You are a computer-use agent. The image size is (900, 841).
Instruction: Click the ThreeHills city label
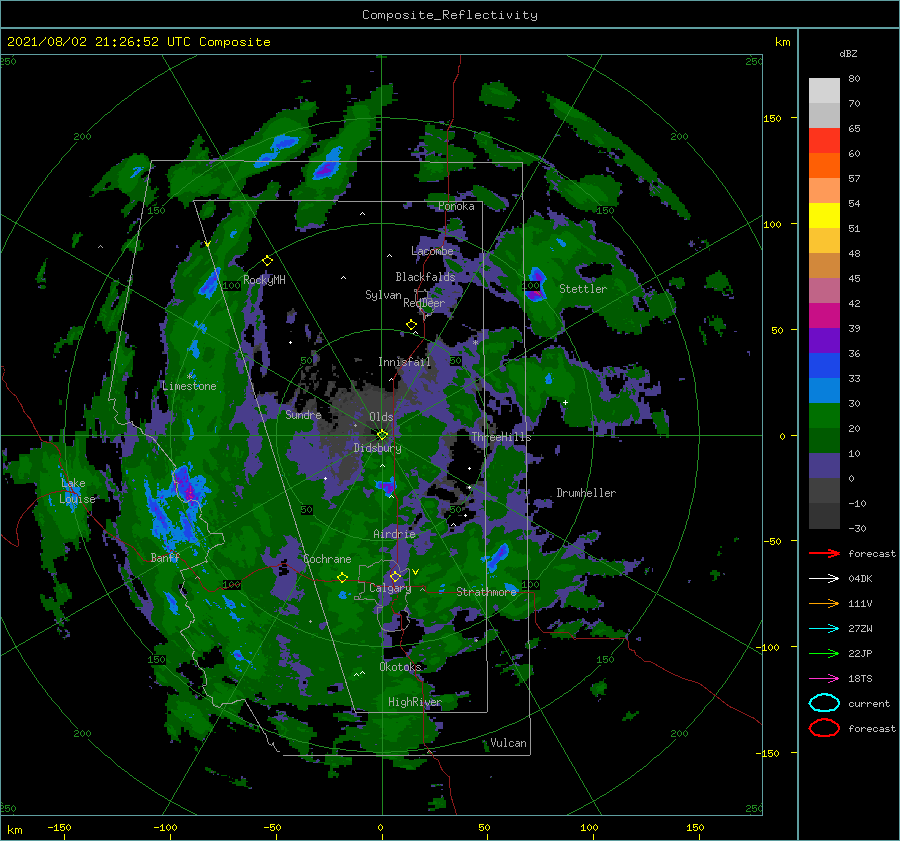pos(502,437)
